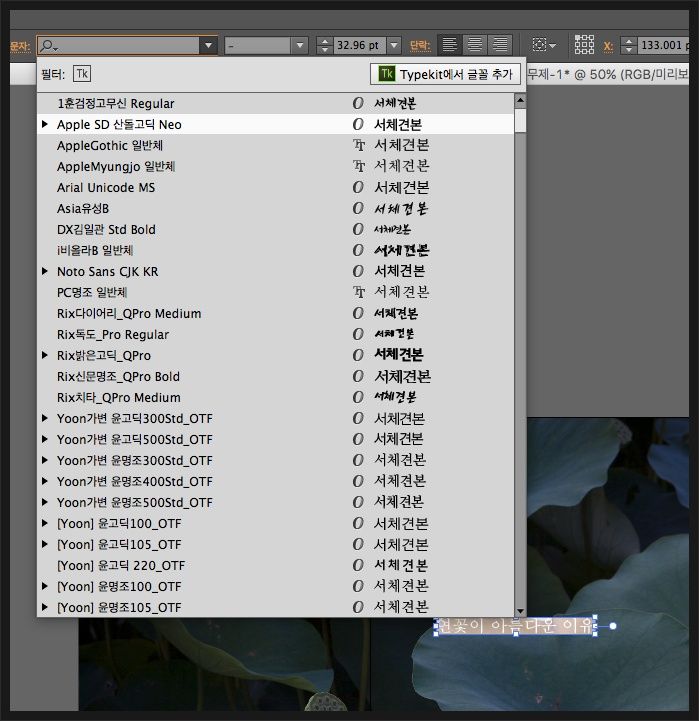Expand Yoon가변 윤명조400Std_OTF family
Screen dimensions: 699x721
click(x=45, y=481)
